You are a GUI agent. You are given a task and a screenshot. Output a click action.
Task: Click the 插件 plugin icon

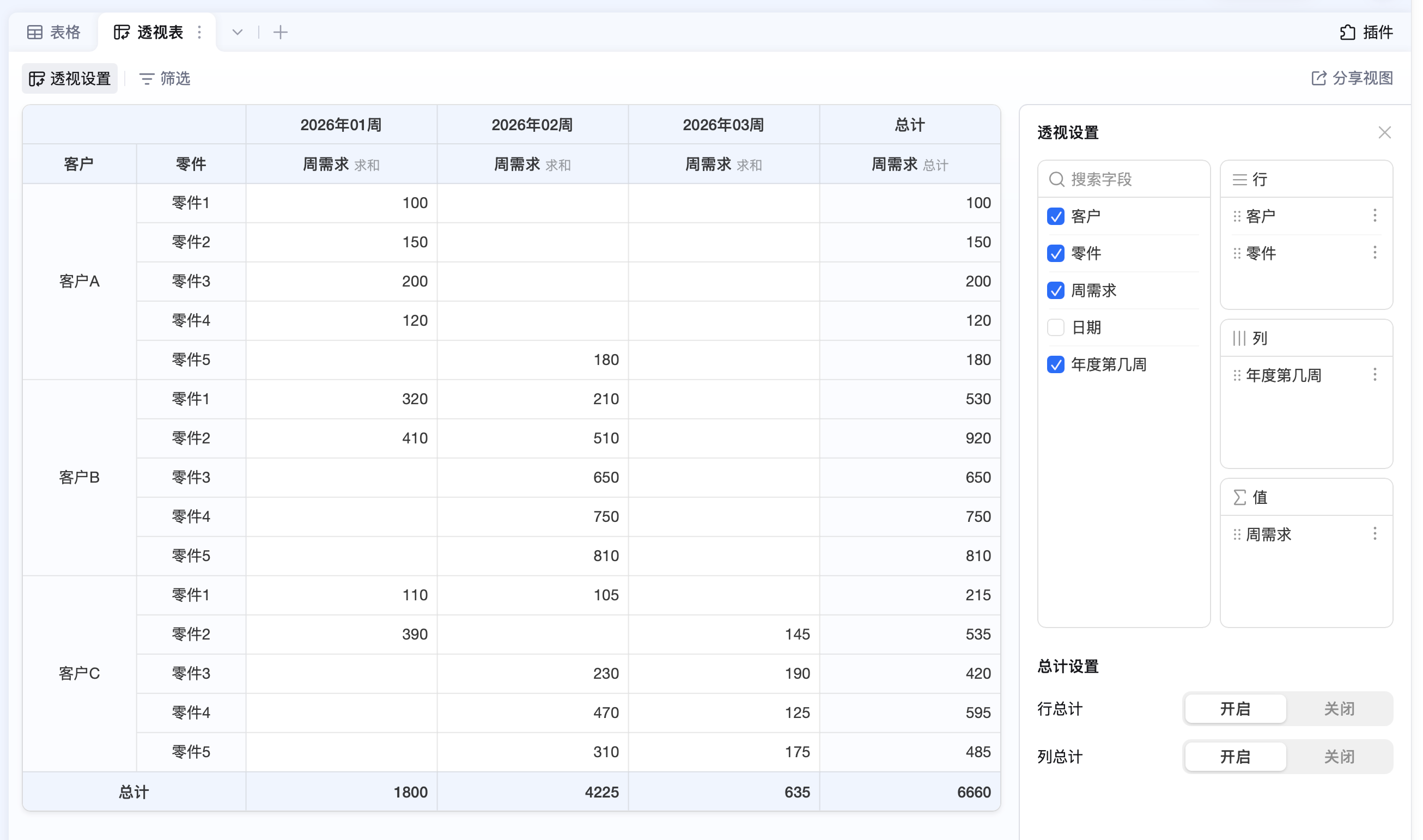pos(1347,32)
